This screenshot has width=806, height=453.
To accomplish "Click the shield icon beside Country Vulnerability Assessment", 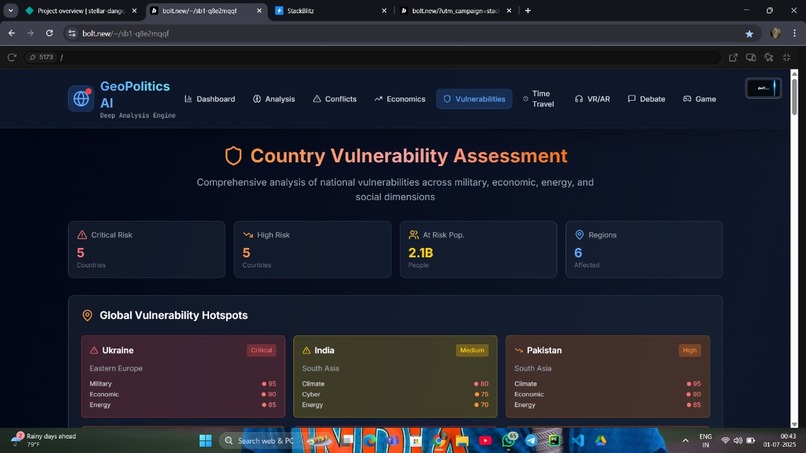I will pyautogui.click(x=233, y=156).
